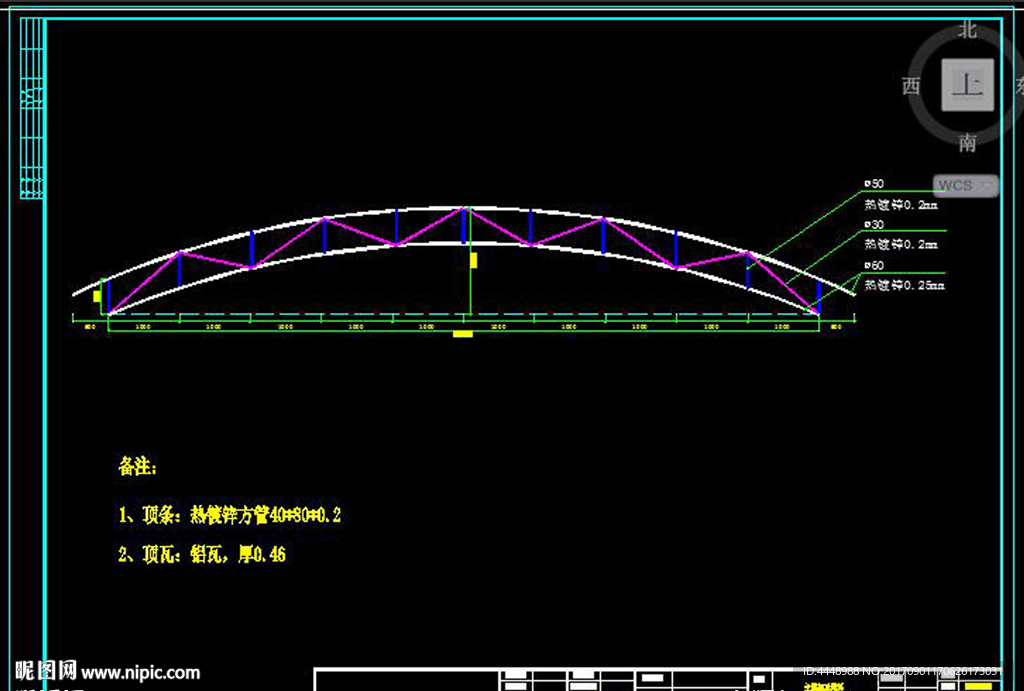Select the 热镀锌0.2mm text below ø50
This screenshot has width=1024, height=691.
pos(901,204)
